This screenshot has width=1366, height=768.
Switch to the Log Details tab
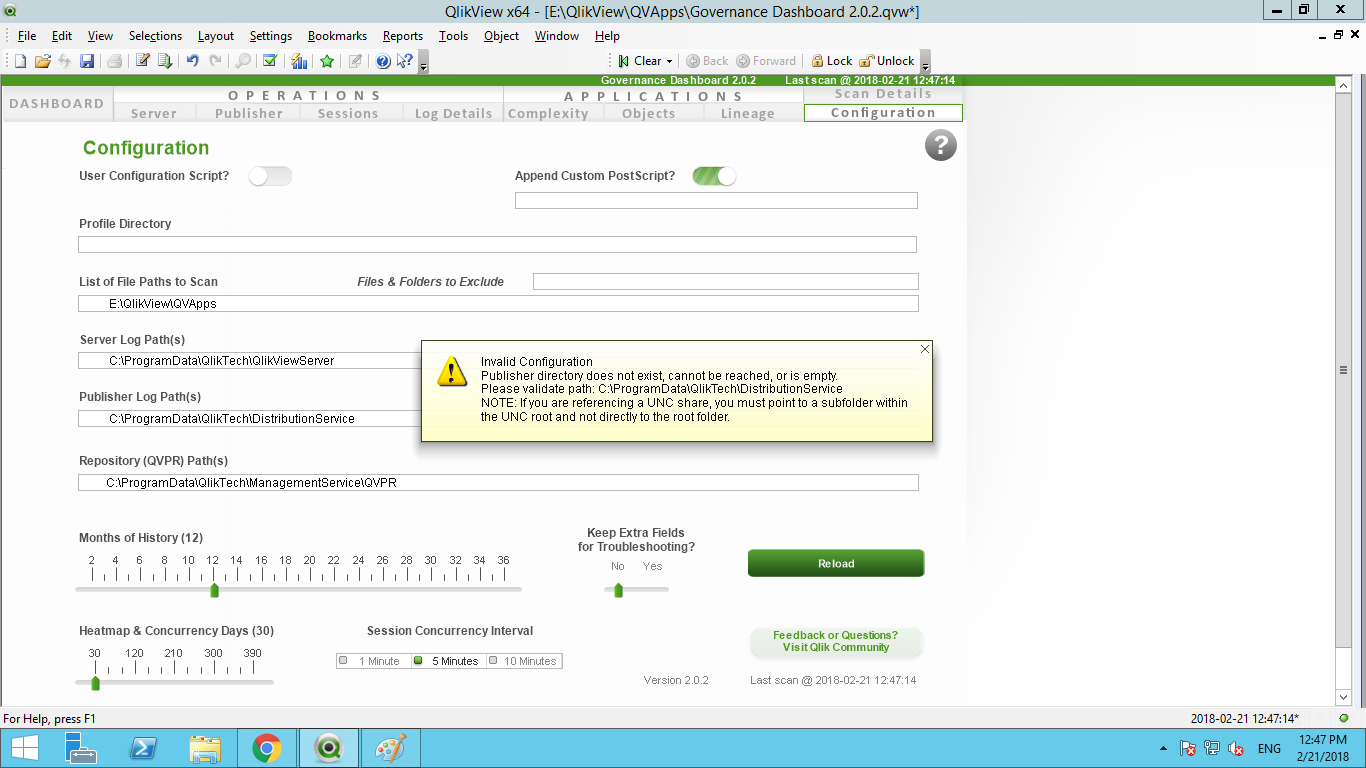[454, 113]
